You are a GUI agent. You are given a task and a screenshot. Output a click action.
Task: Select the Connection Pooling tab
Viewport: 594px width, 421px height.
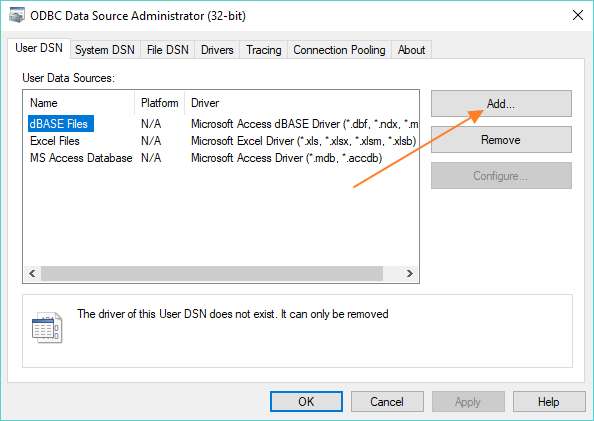click(339, 50)
